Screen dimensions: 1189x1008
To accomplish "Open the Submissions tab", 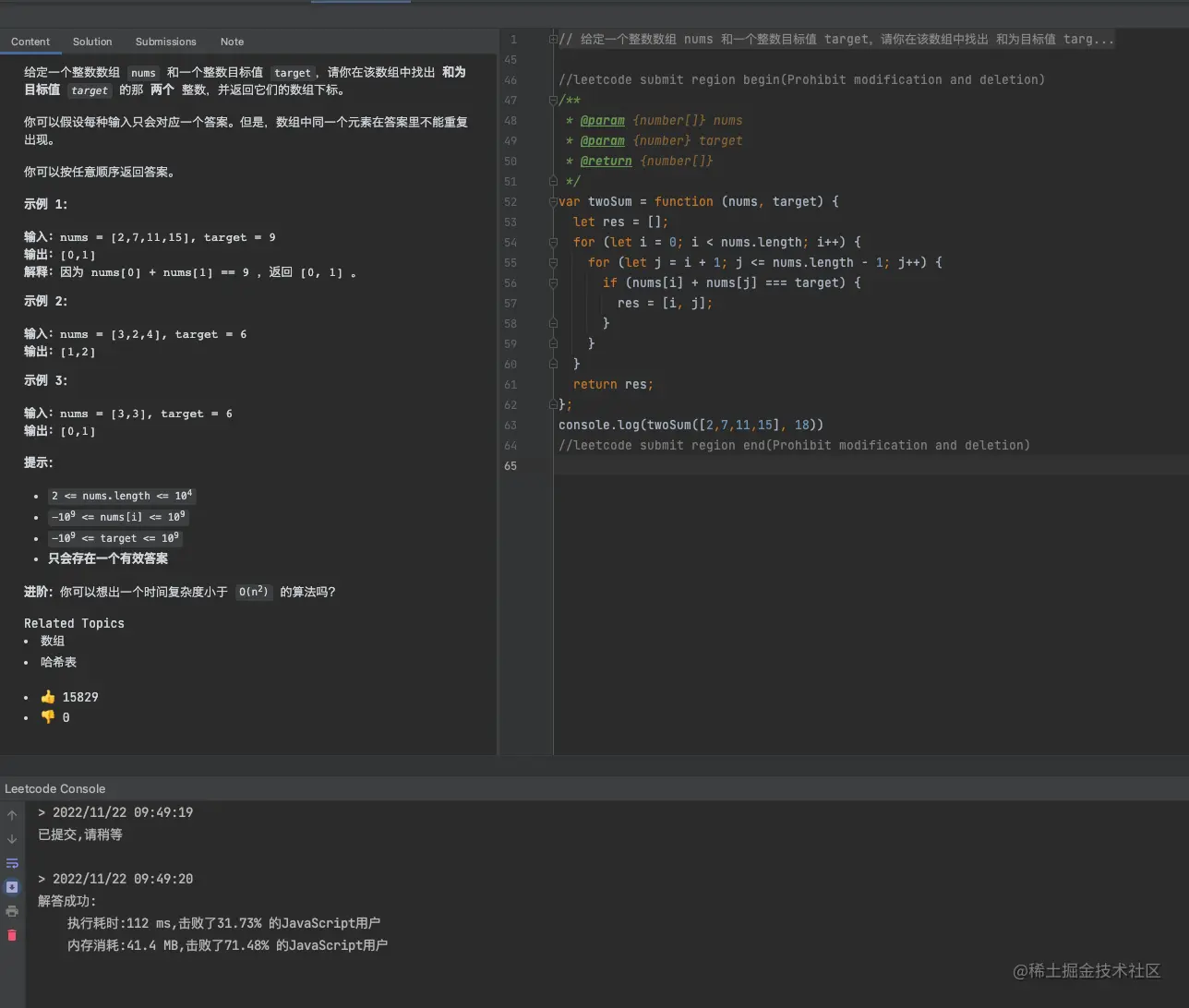I will [165, 42].
